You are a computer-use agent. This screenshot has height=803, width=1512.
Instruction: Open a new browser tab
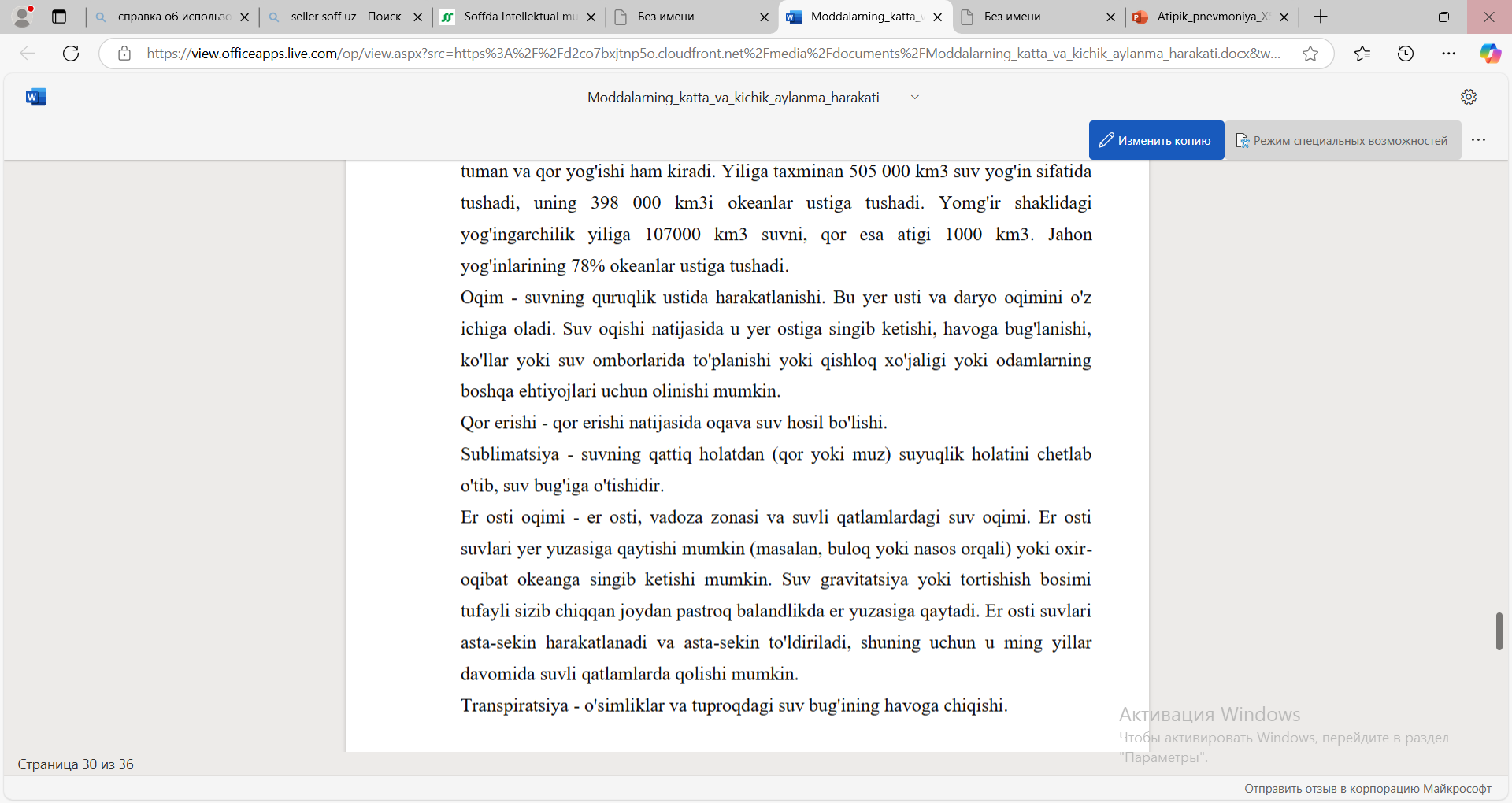coord(1321,17)
